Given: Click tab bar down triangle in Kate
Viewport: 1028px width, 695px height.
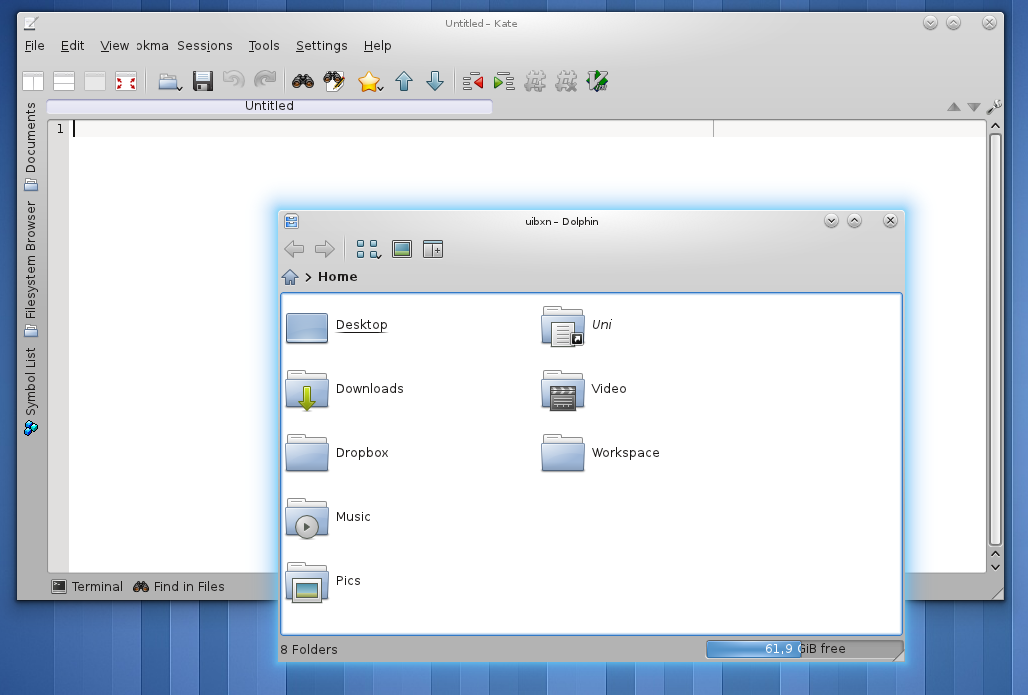Looking at the screenshot, I should click(x=974, y=107).
